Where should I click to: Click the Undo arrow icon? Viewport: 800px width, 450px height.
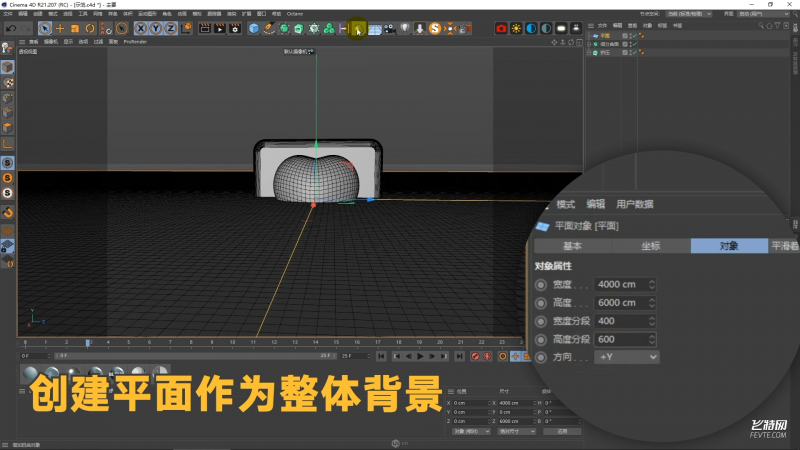11,29
